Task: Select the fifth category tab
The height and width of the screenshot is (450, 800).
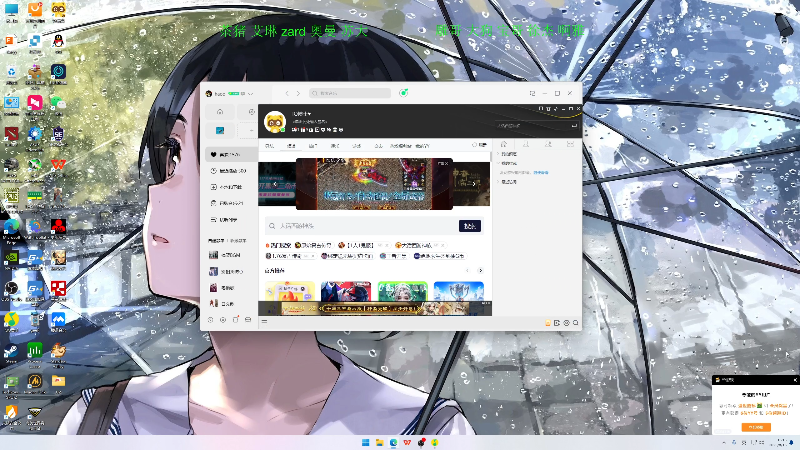Action: 357,146
